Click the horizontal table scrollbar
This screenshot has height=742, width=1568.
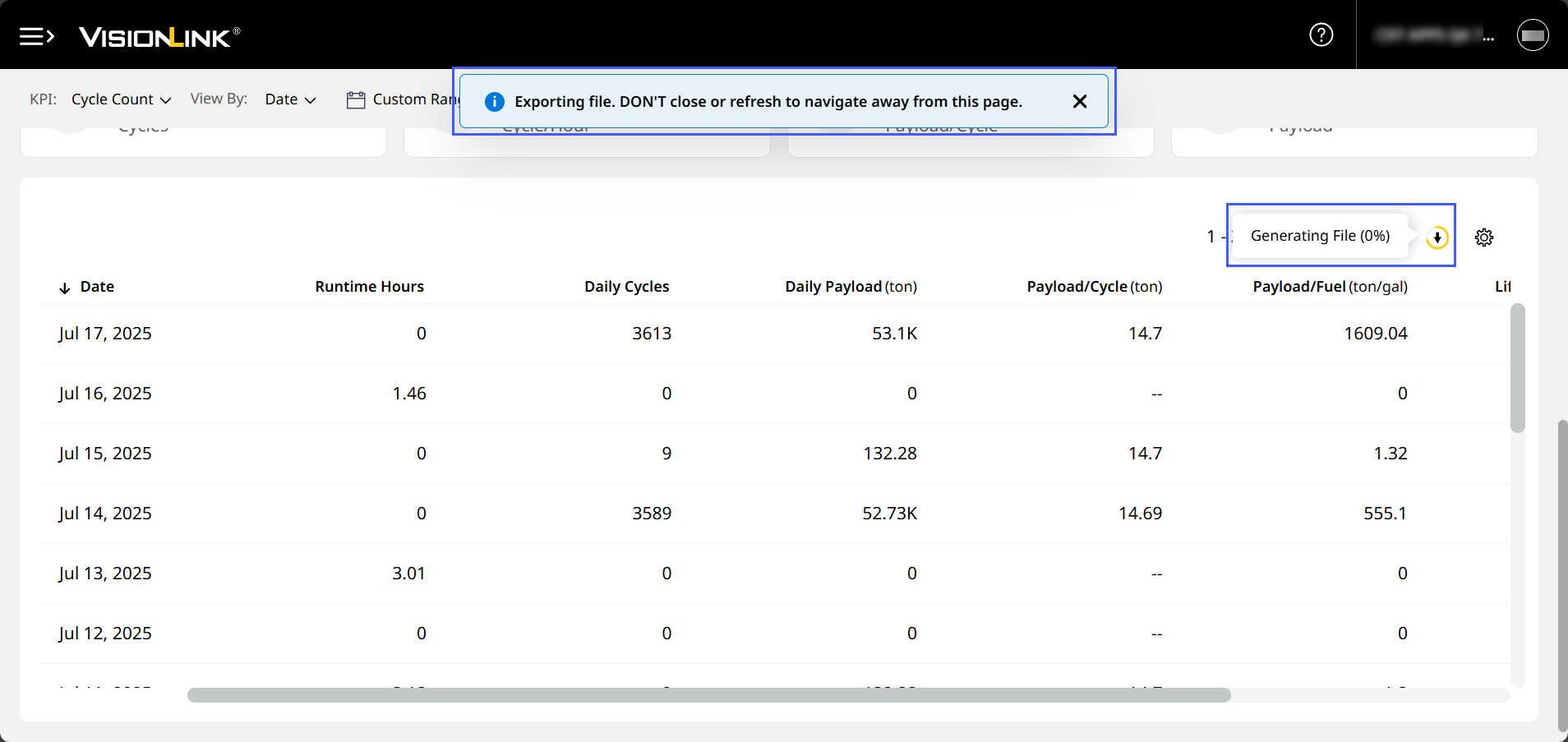click(708, 695)
